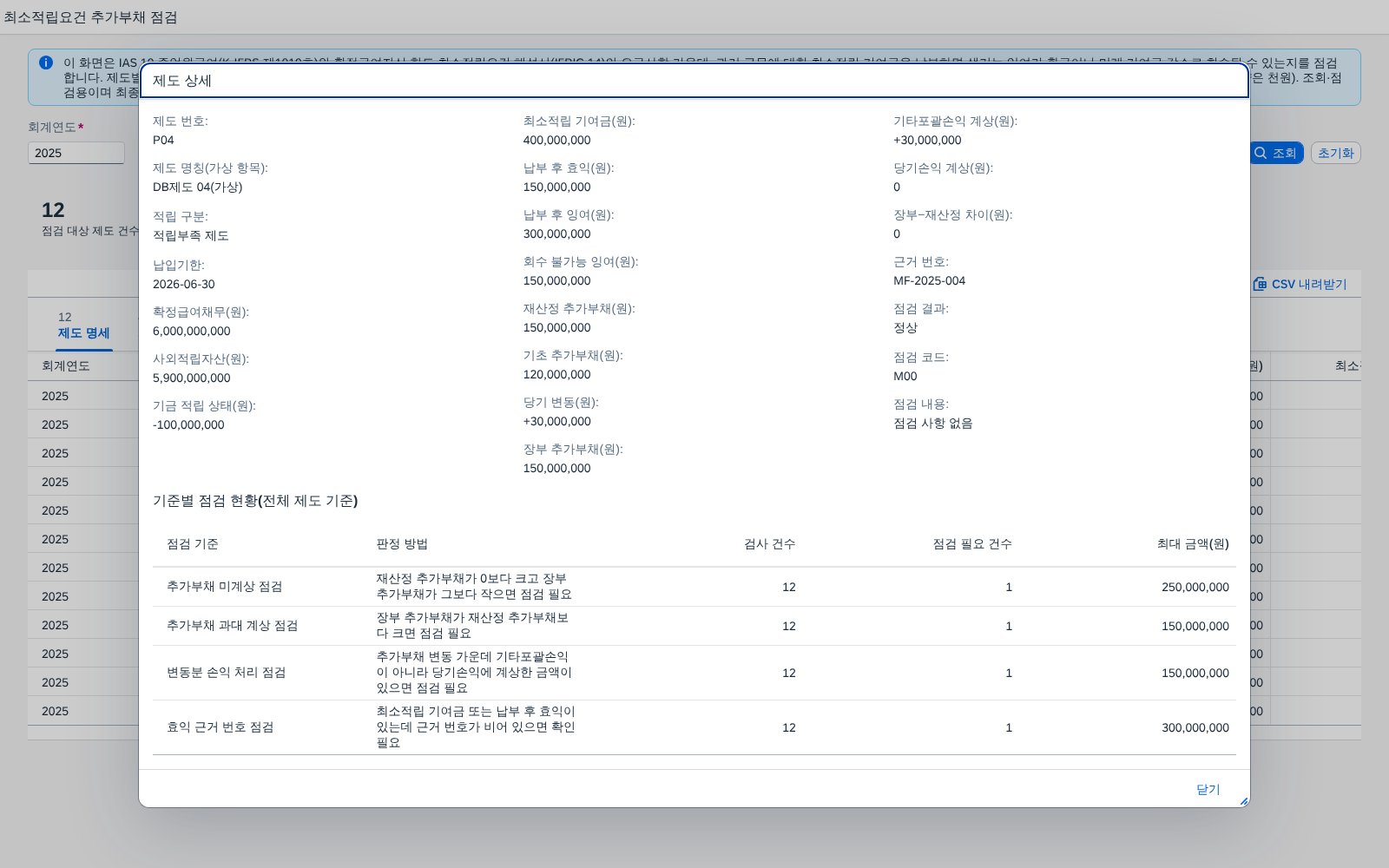Switch to the 제도 명세 tab
Screen dimensions: 1389x868
point(84,325)
